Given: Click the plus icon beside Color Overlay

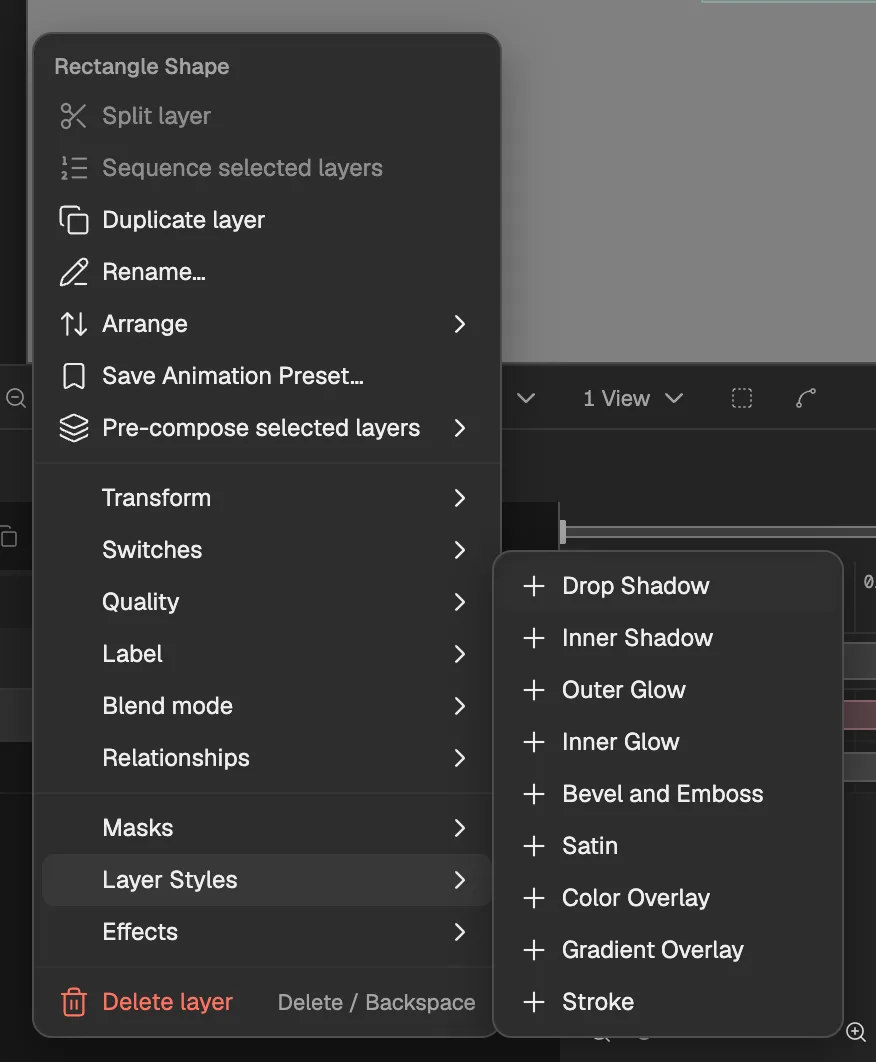Looking at the screenshot, I should click(x=534, y=898).
